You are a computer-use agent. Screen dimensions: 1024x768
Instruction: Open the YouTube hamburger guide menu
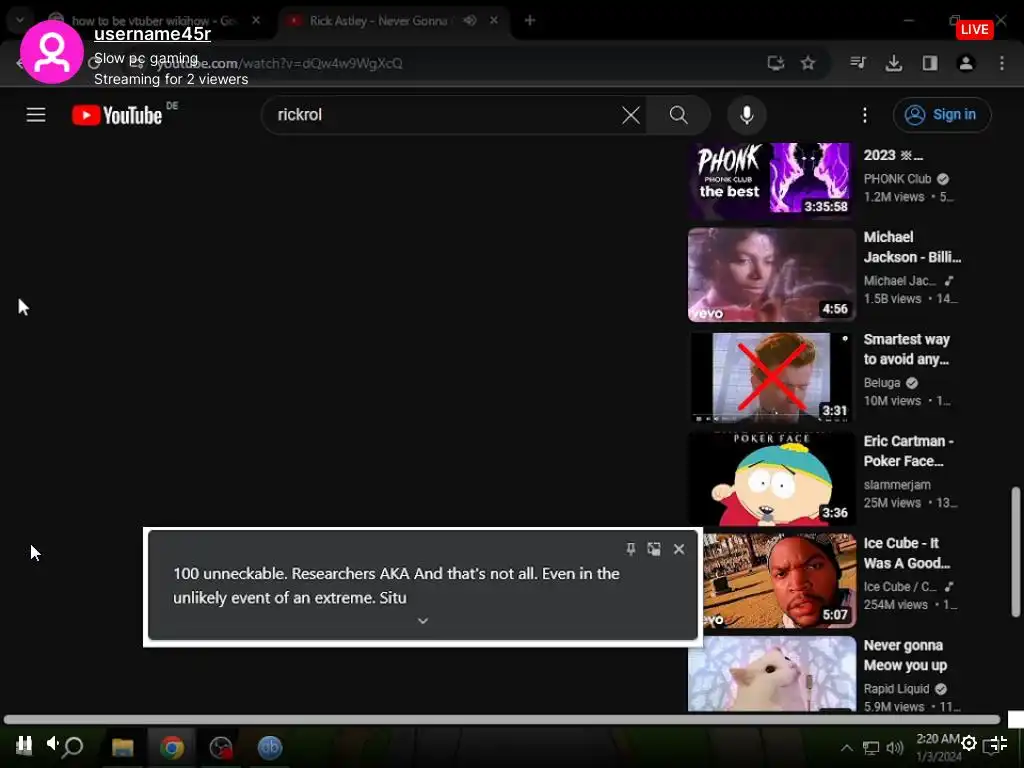tap(36, 115)
